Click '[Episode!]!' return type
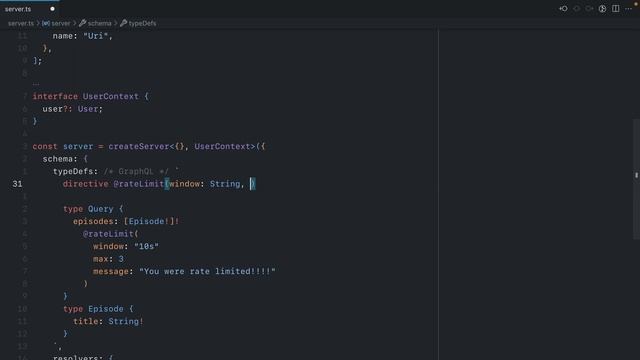The width and height of the screenshot is (640, 360). (151, 222)
